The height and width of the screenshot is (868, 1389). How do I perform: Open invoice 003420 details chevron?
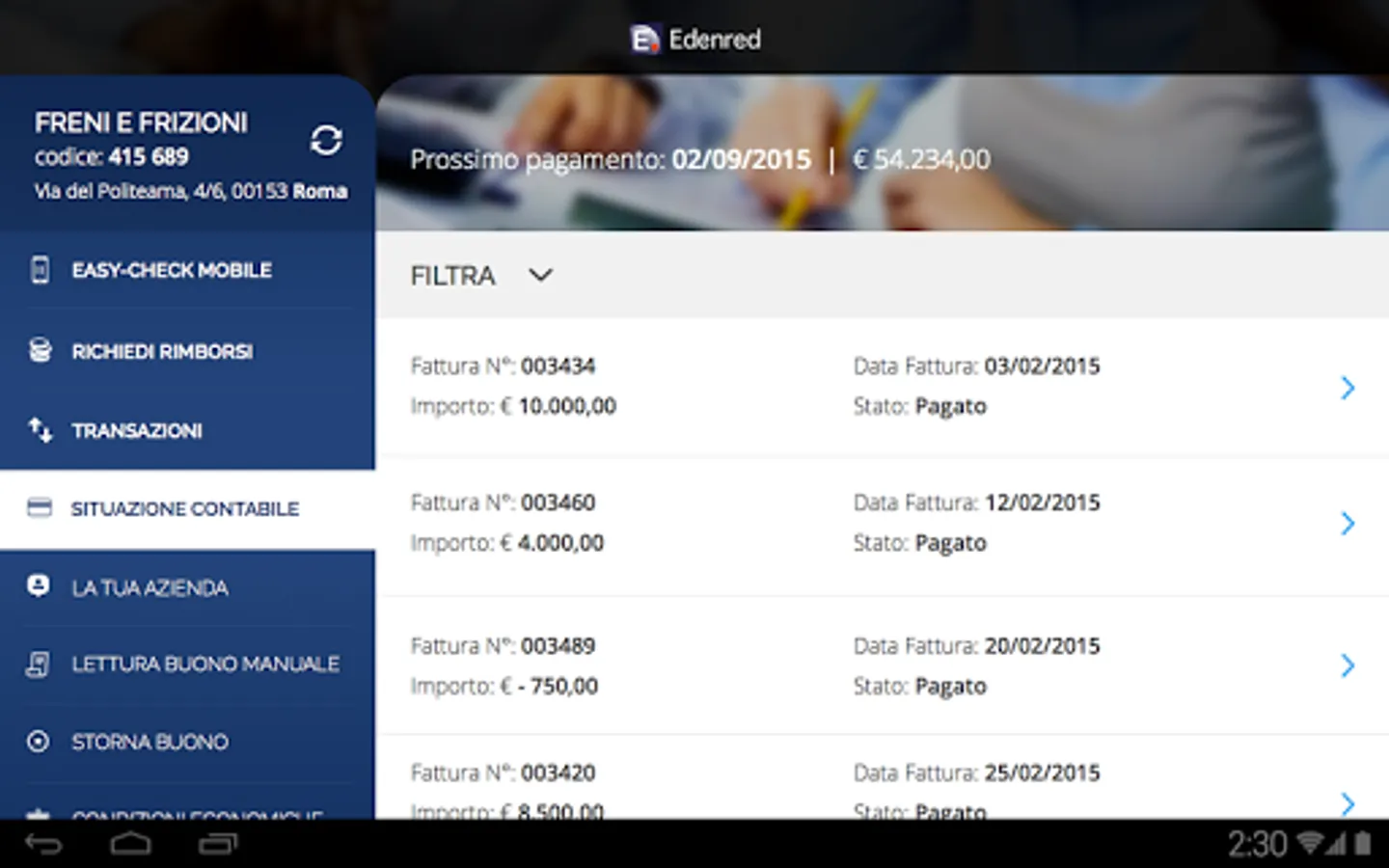[x=1348, y=803]
